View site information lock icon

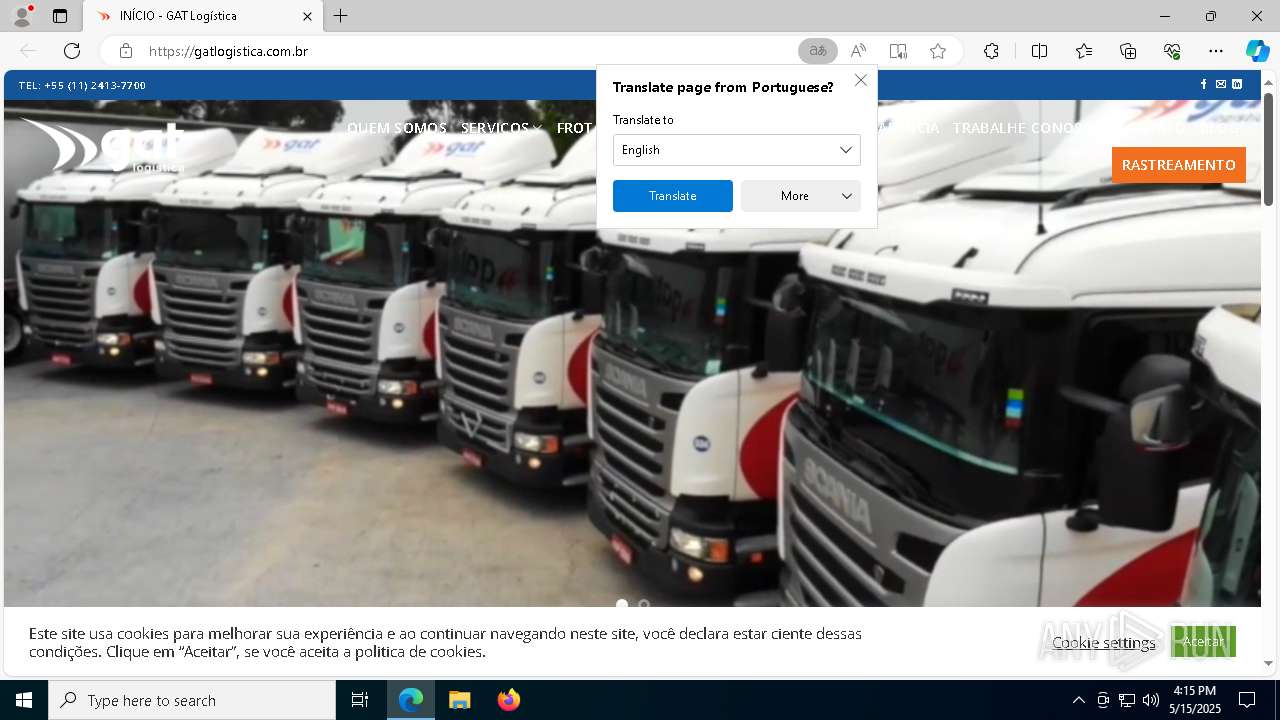pos(126,51)
